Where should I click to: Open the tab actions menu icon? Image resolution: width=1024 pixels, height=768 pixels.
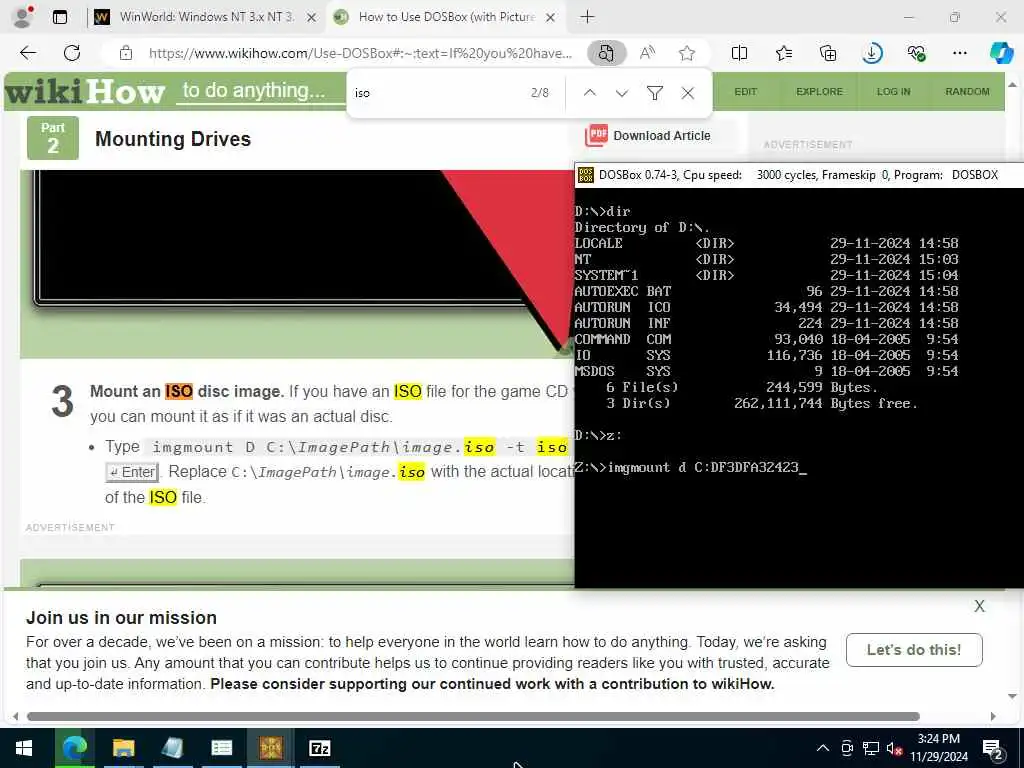pos(59,17)
